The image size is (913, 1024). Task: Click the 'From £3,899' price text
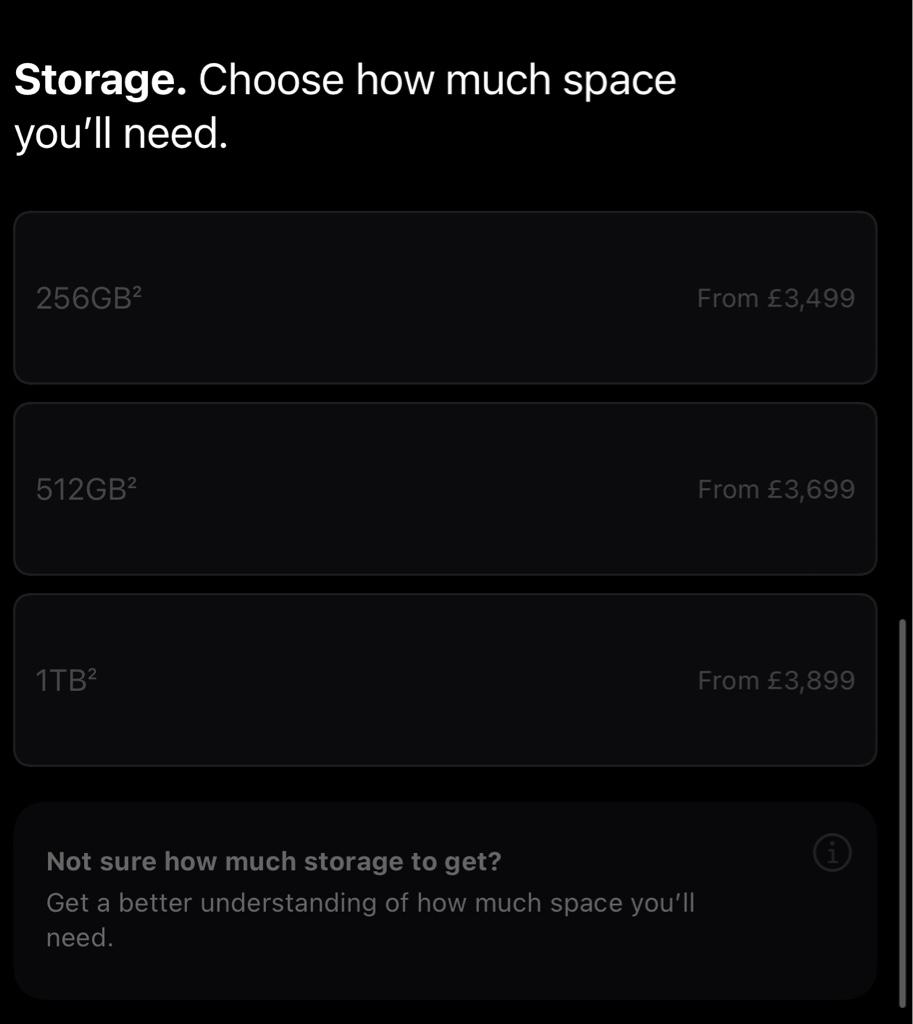(x=776, y=680)
